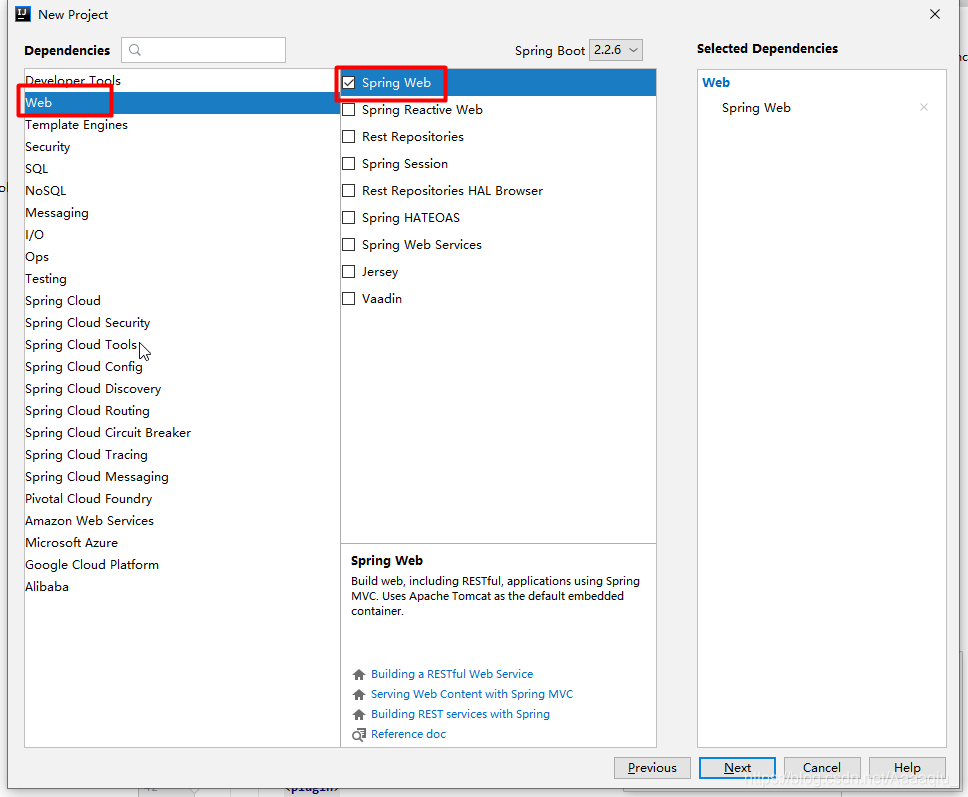The image size is (968, 797).
Task: Uncheck the Spring Web checkbox
Action: coord(349,83)
